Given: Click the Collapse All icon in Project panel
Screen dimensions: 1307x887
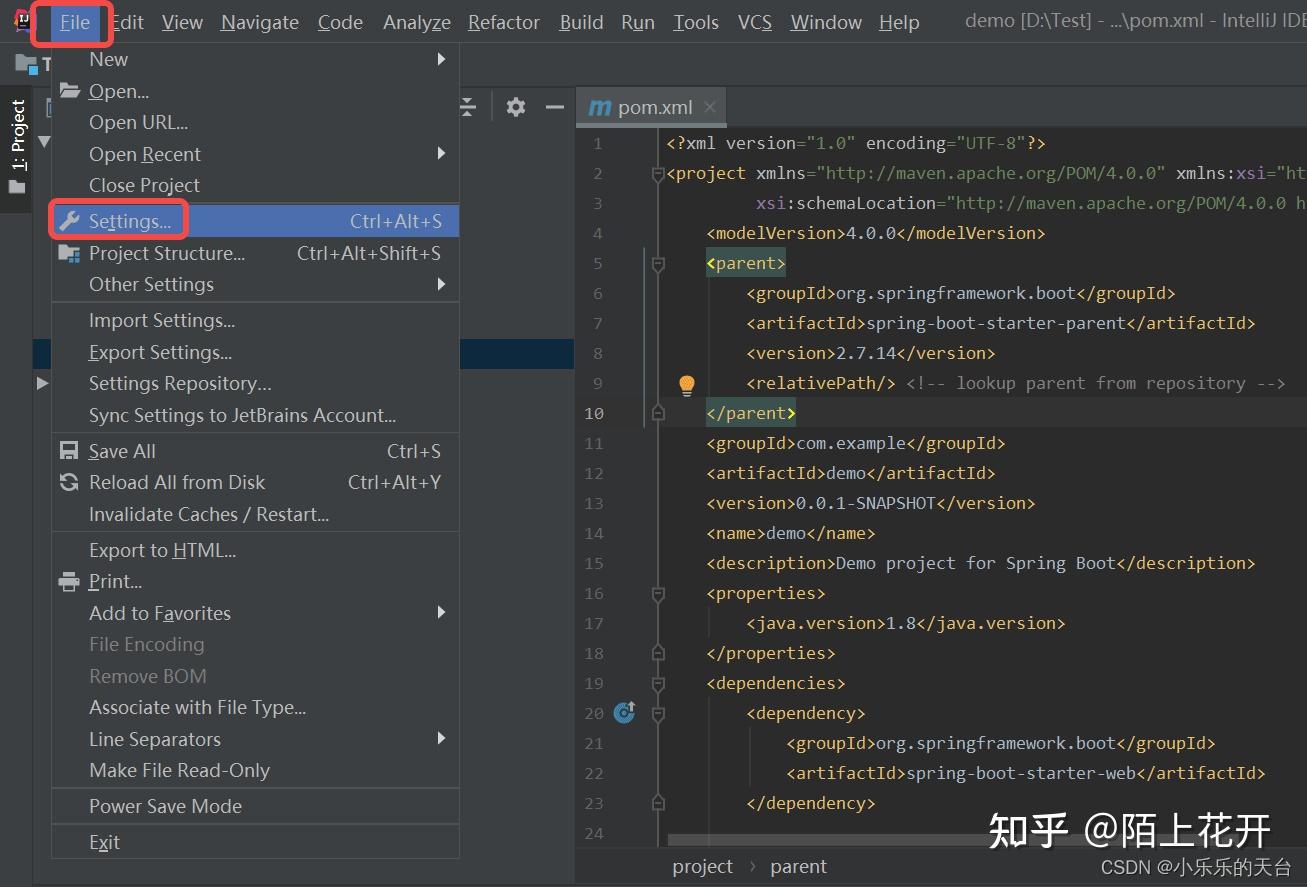Looking at the screenshot, I should [x=467, y=107].
